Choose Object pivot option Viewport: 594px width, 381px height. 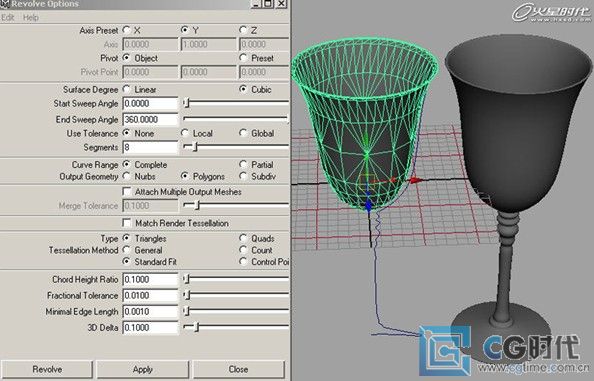point(127,58)
